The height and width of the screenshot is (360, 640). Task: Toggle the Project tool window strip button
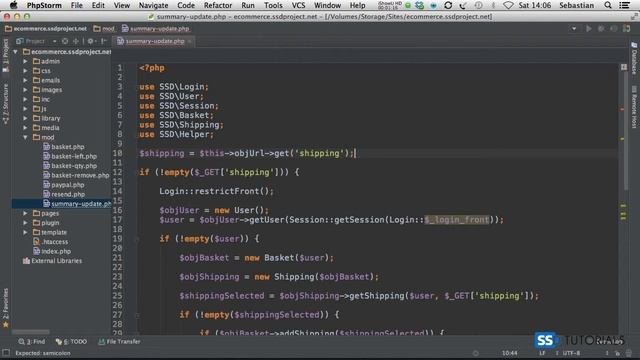pos(5,56)
